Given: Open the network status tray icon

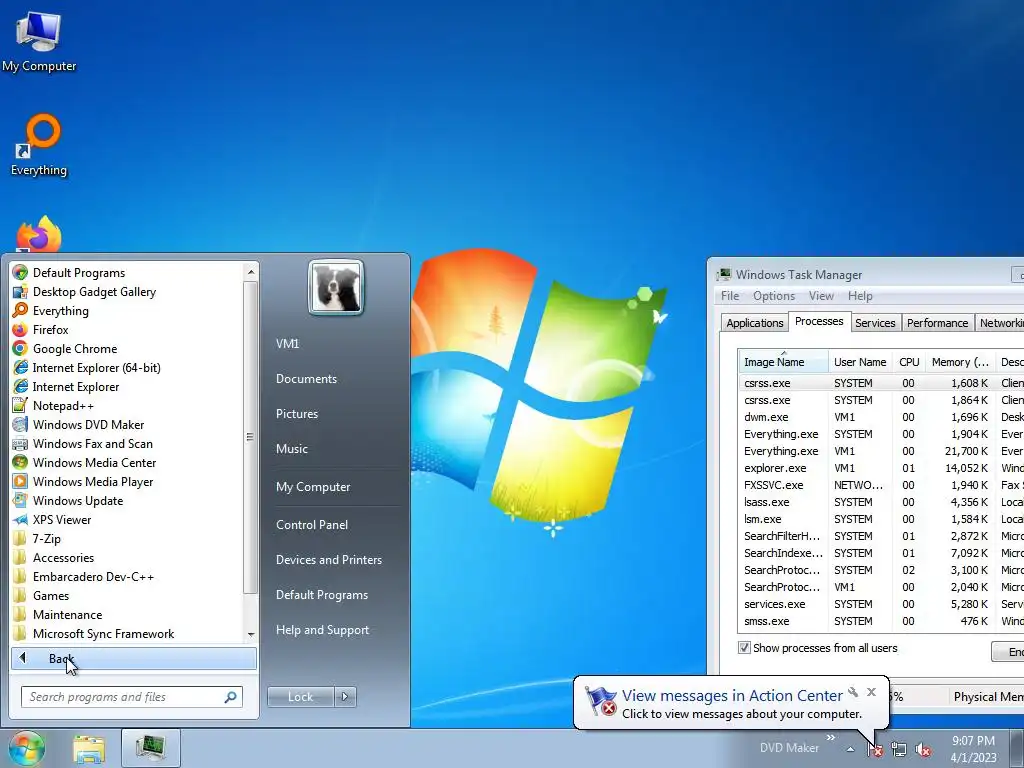Looking at the screenshot, I should click(899, 750).
